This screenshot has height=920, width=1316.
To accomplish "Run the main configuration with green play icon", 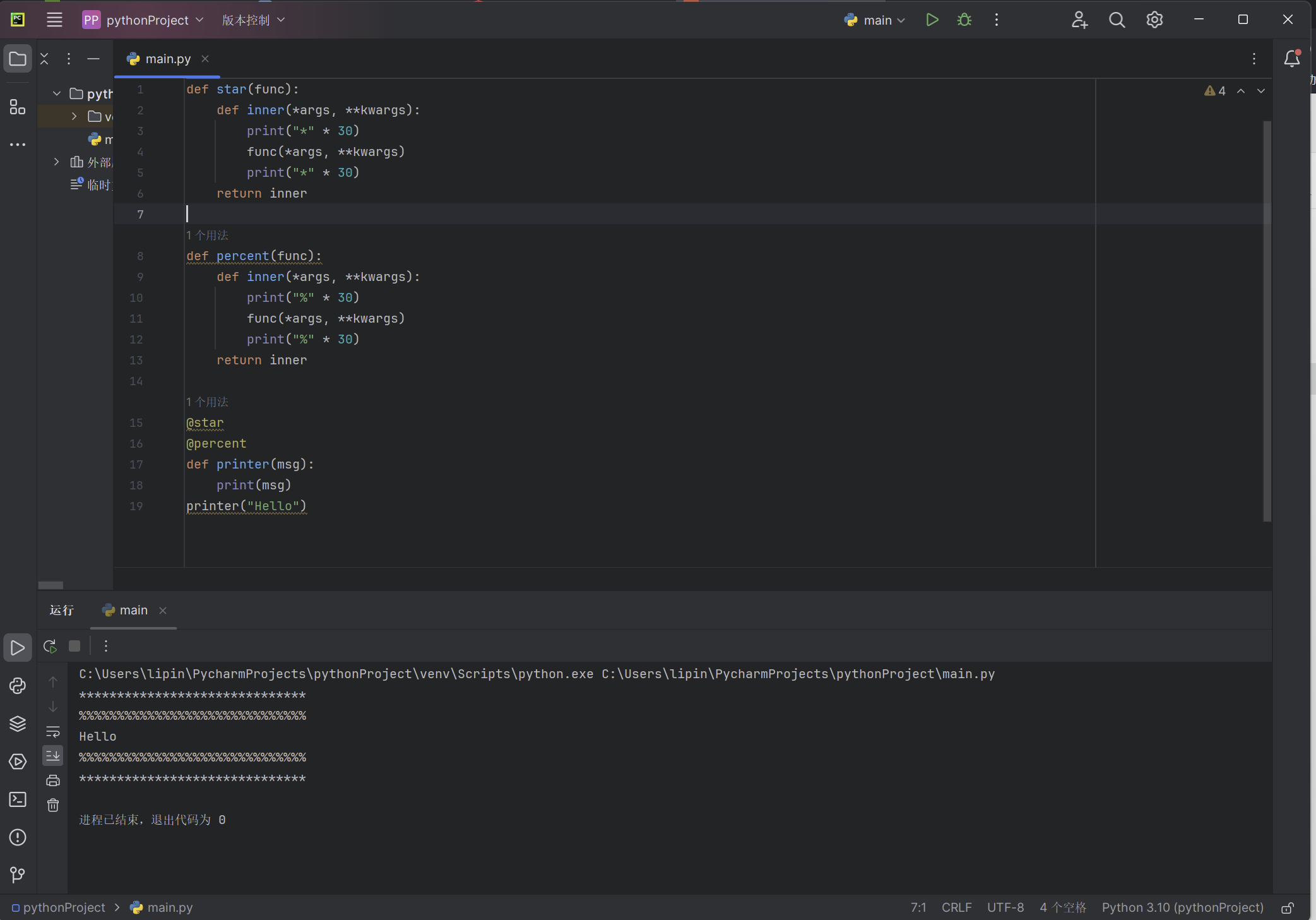I will click(x=932, y=20).
